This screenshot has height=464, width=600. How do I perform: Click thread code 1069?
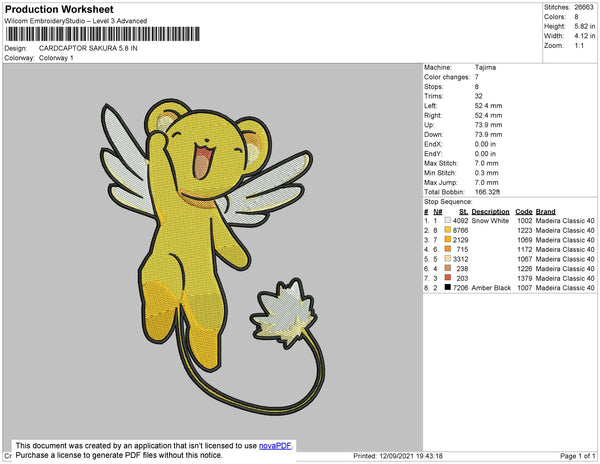coord(524,240)
